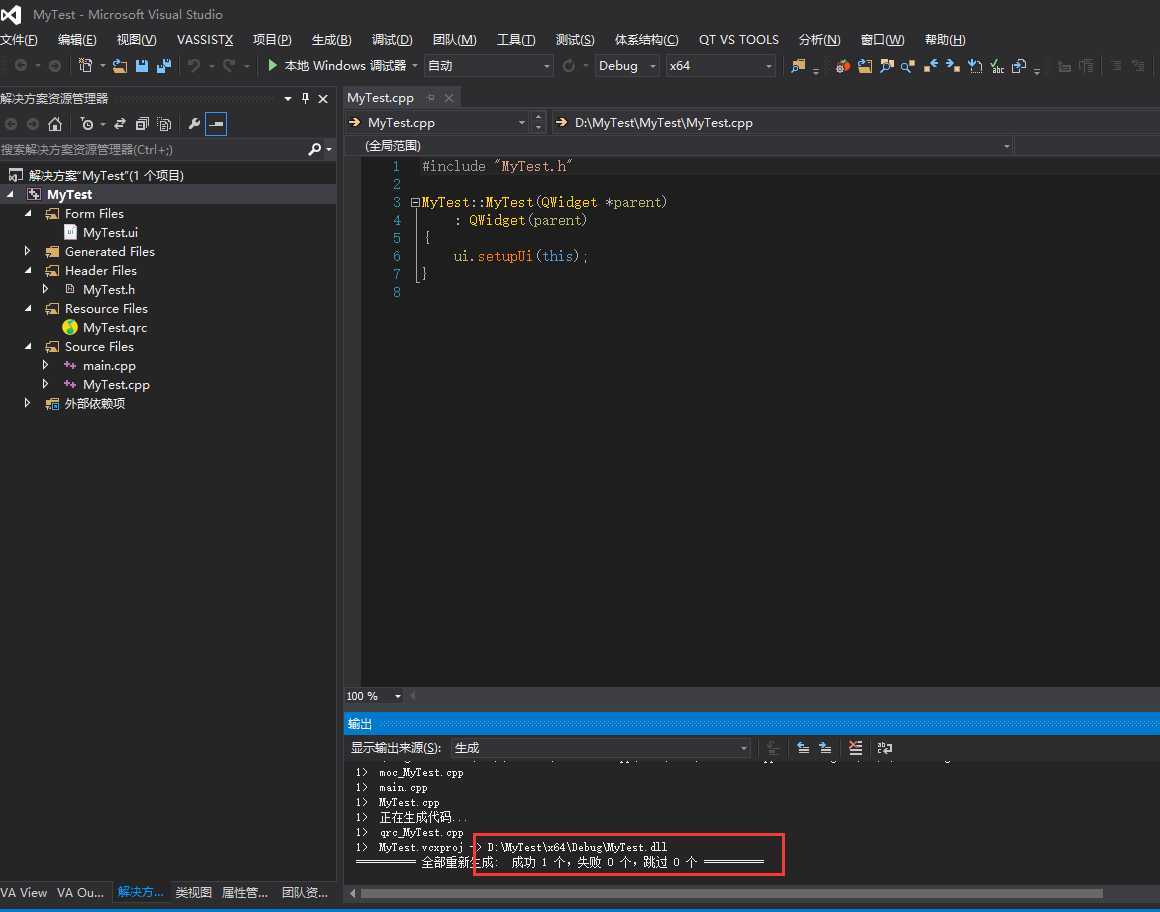Image resolution: width=1160 pixels, height=912 pixels.
Task: Click the Visual Studio logo icon
Action: [x=12, y=14]
